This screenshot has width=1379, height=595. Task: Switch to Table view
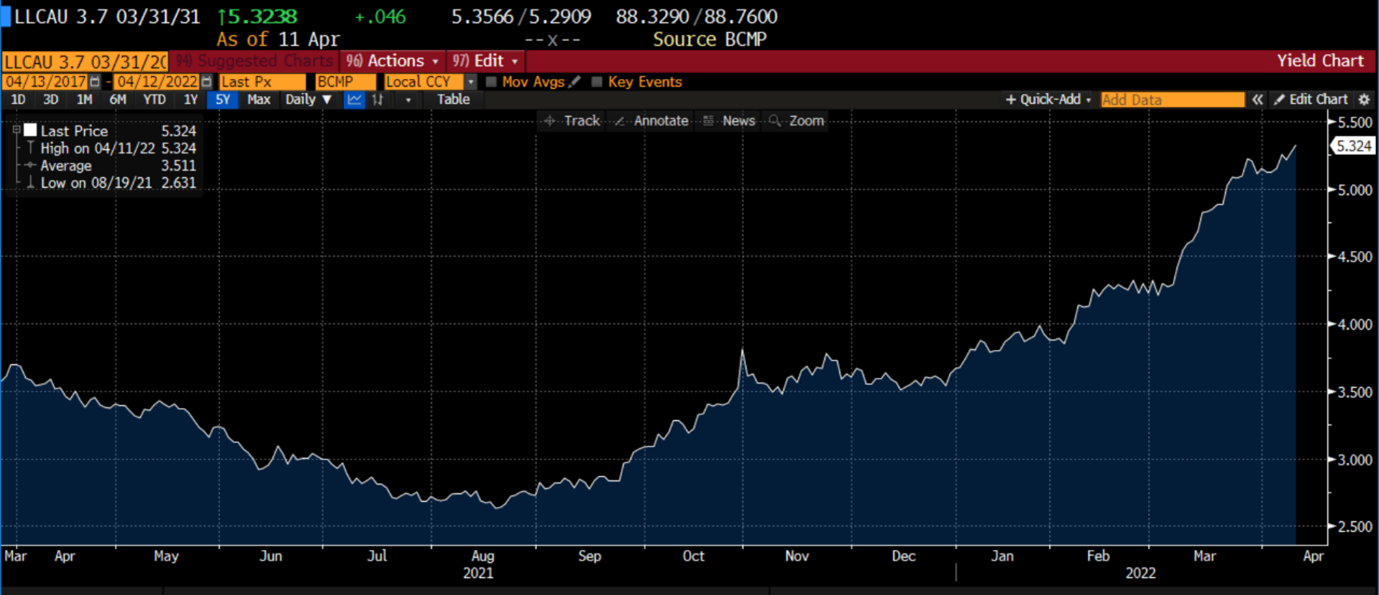[453, 99]
